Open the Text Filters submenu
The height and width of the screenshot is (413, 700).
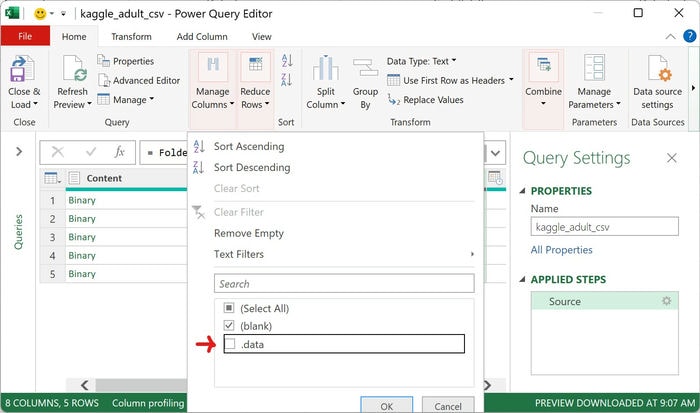tap(239, 254)
